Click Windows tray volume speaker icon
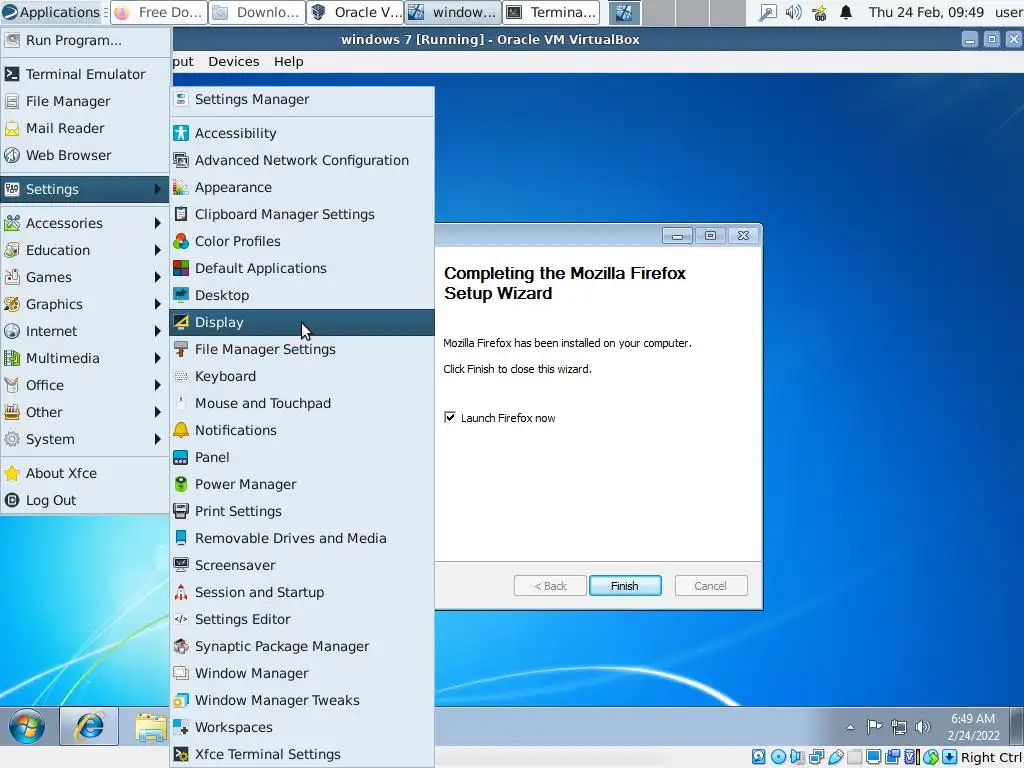 coord(923,727)
